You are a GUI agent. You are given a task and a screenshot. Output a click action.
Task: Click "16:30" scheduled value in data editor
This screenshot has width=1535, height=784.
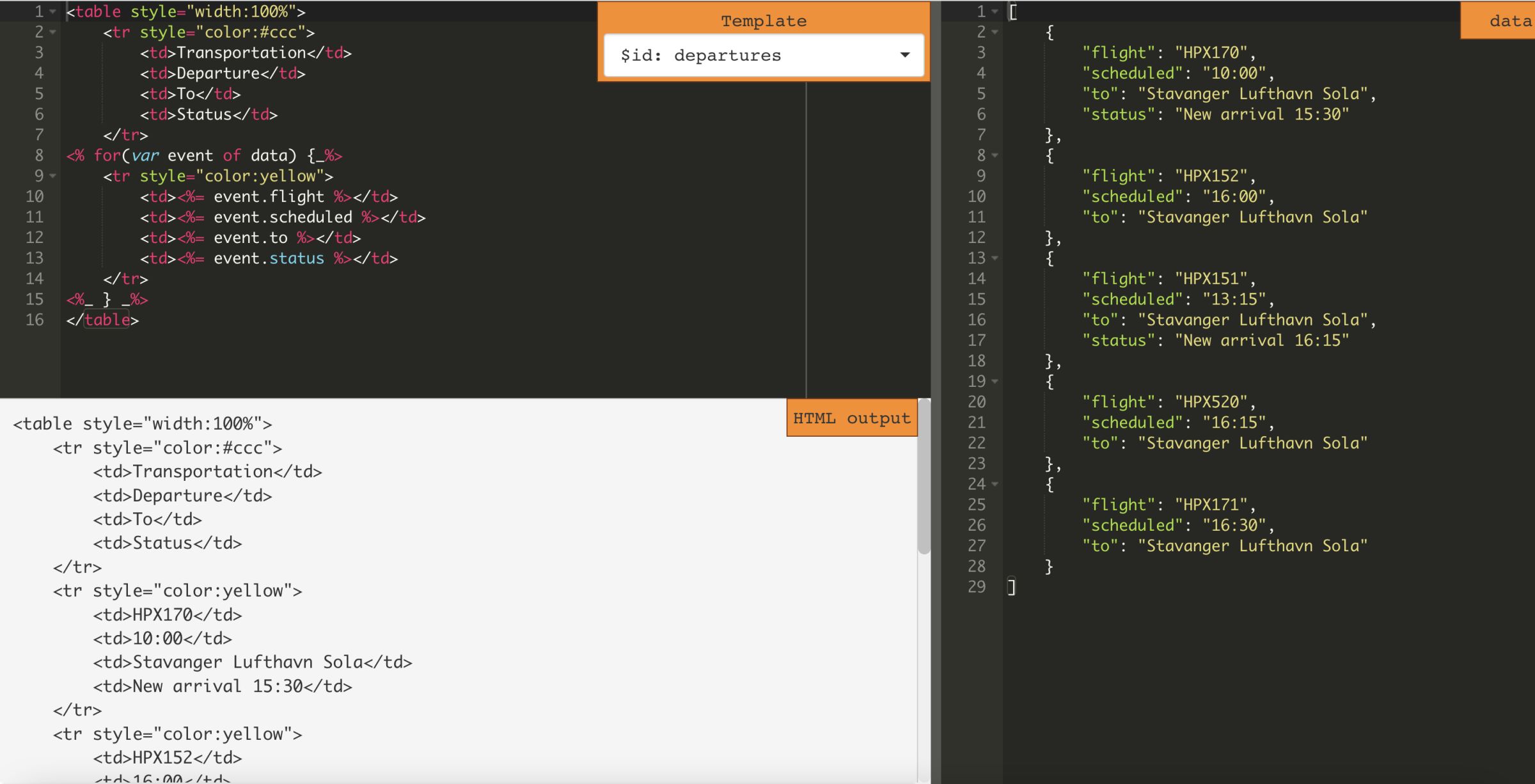[1234, 526]
